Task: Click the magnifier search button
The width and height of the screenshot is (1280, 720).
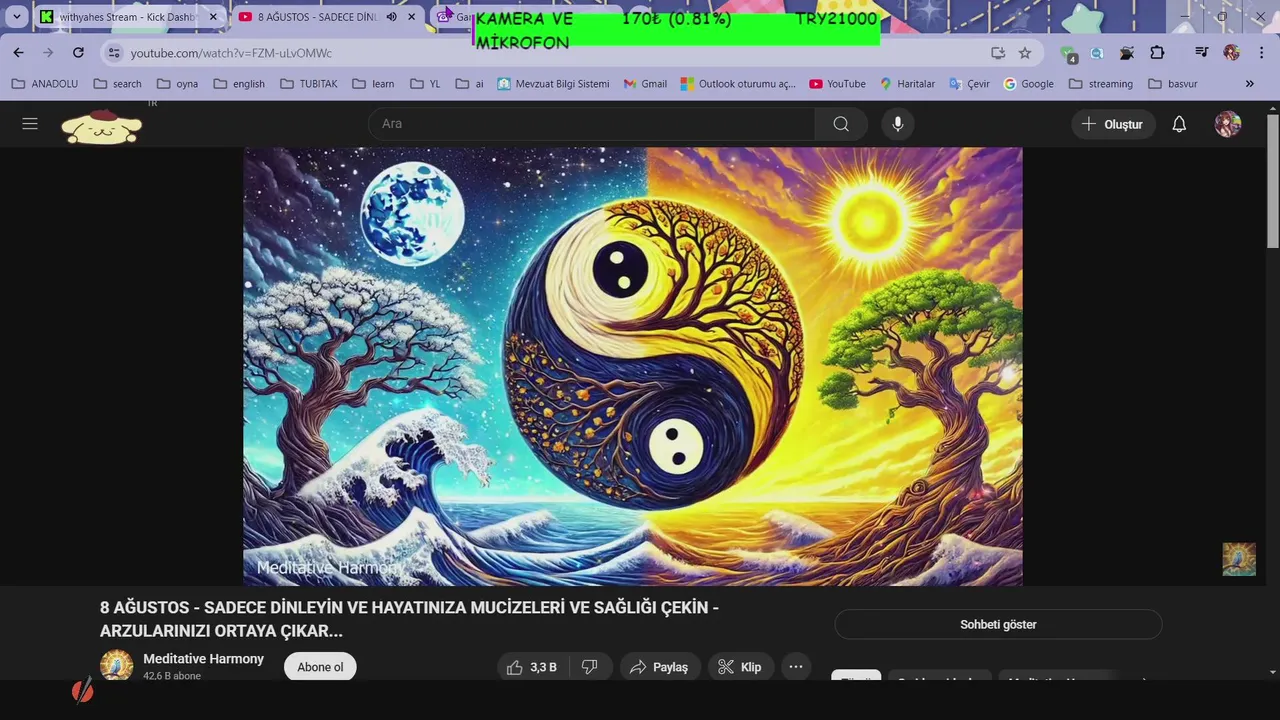Action: point(841,124)
